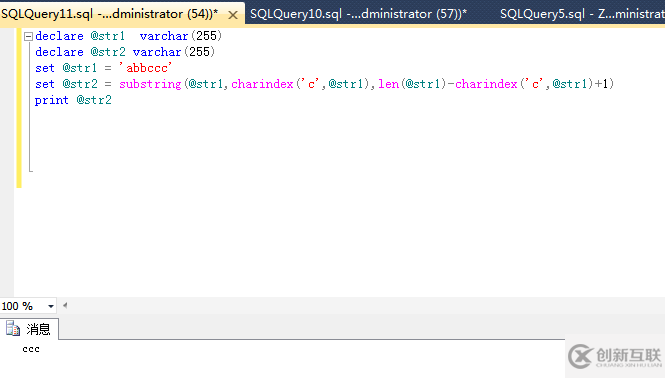Click the messages tab document icon
Screen dimensions: 665x378
pos(13,329)
